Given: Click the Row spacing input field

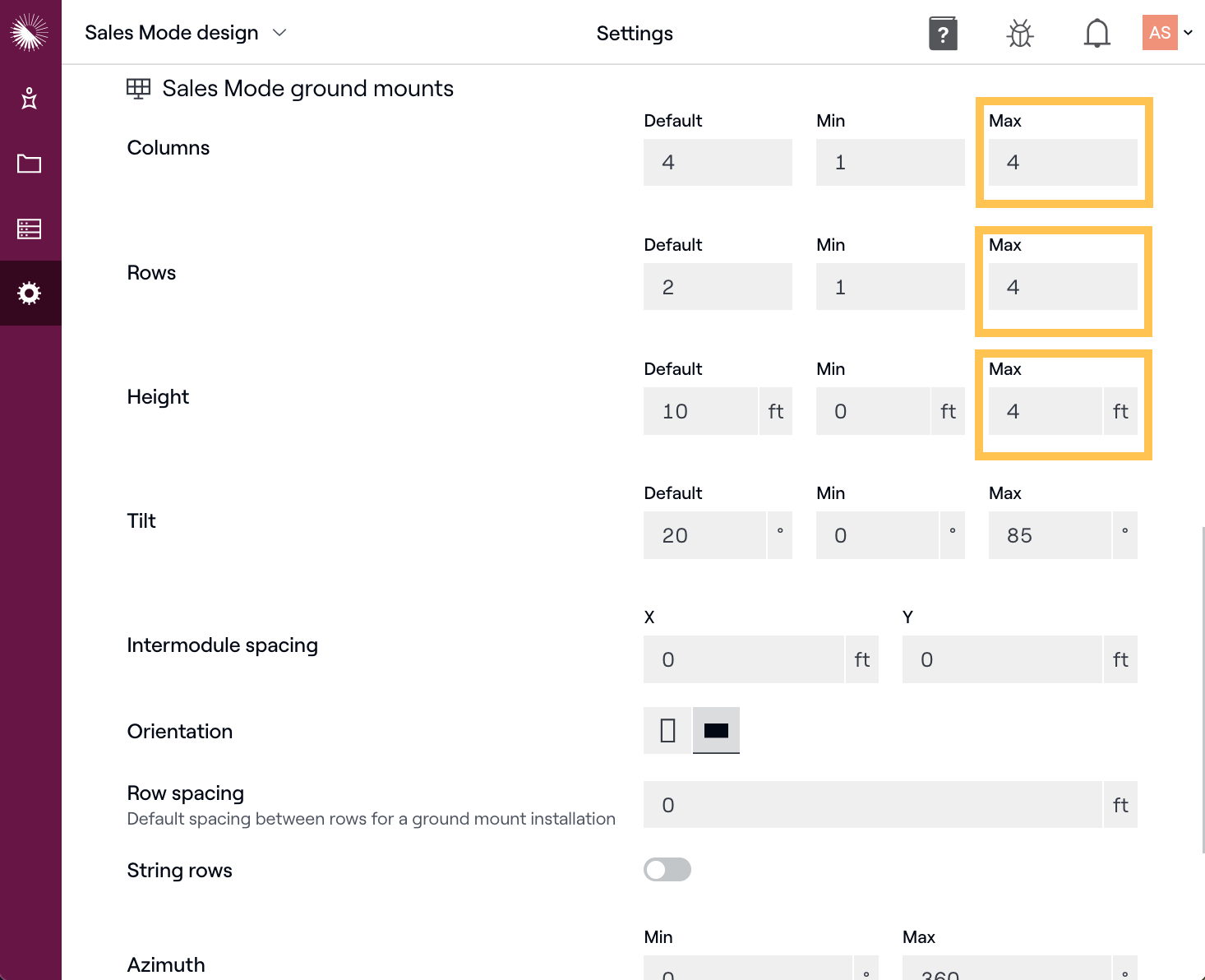Looking at the screenshot, I should 872,805.
